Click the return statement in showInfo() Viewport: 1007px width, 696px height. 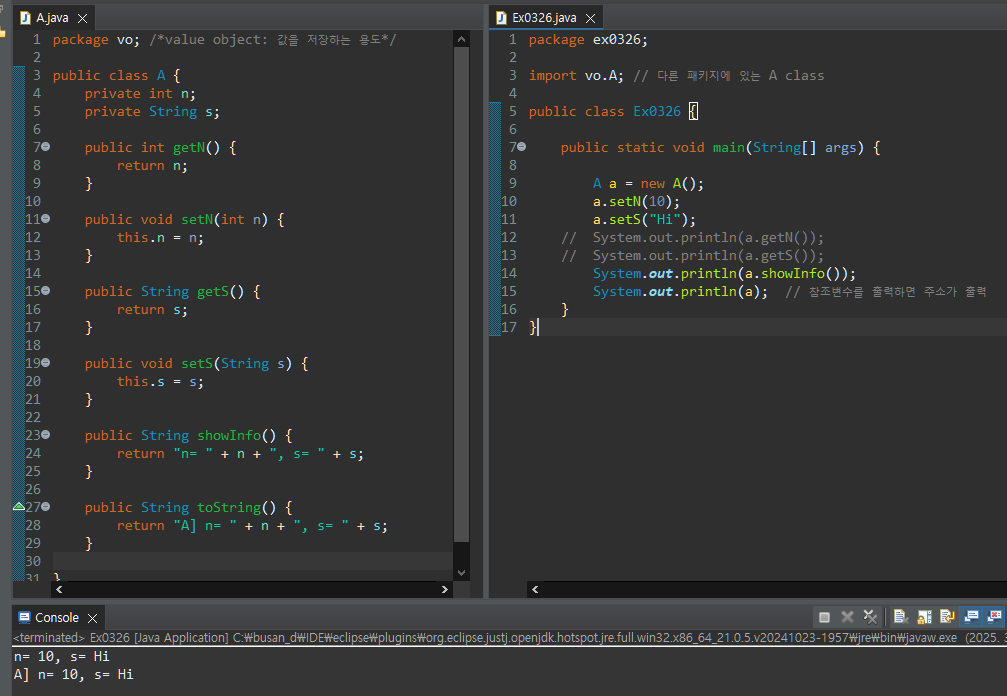240,454
